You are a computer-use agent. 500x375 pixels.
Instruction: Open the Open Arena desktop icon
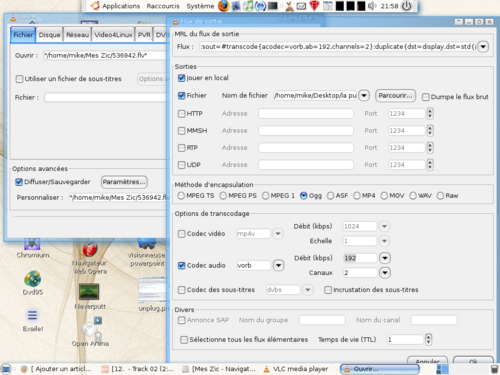click(x=91, y=332)
